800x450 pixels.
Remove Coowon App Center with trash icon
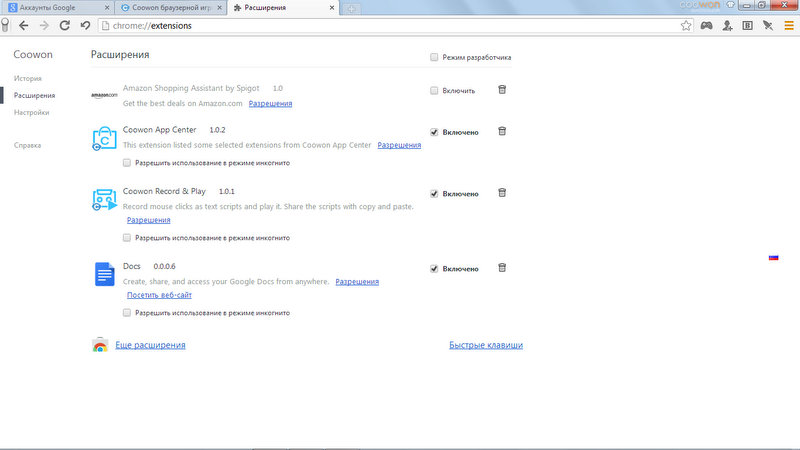(502, 132)
